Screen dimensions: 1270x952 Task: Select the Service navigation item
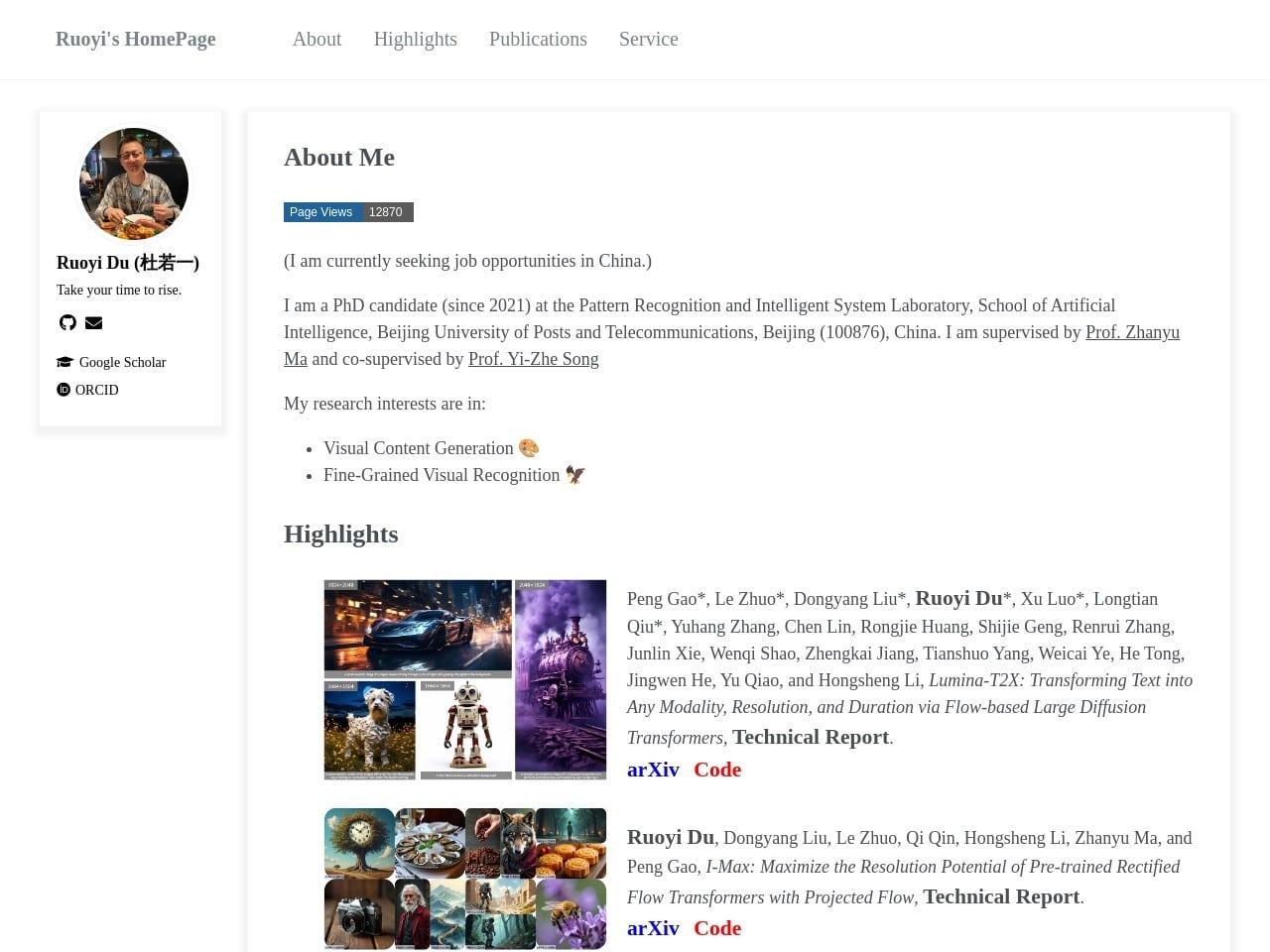(x=648, y=39)
